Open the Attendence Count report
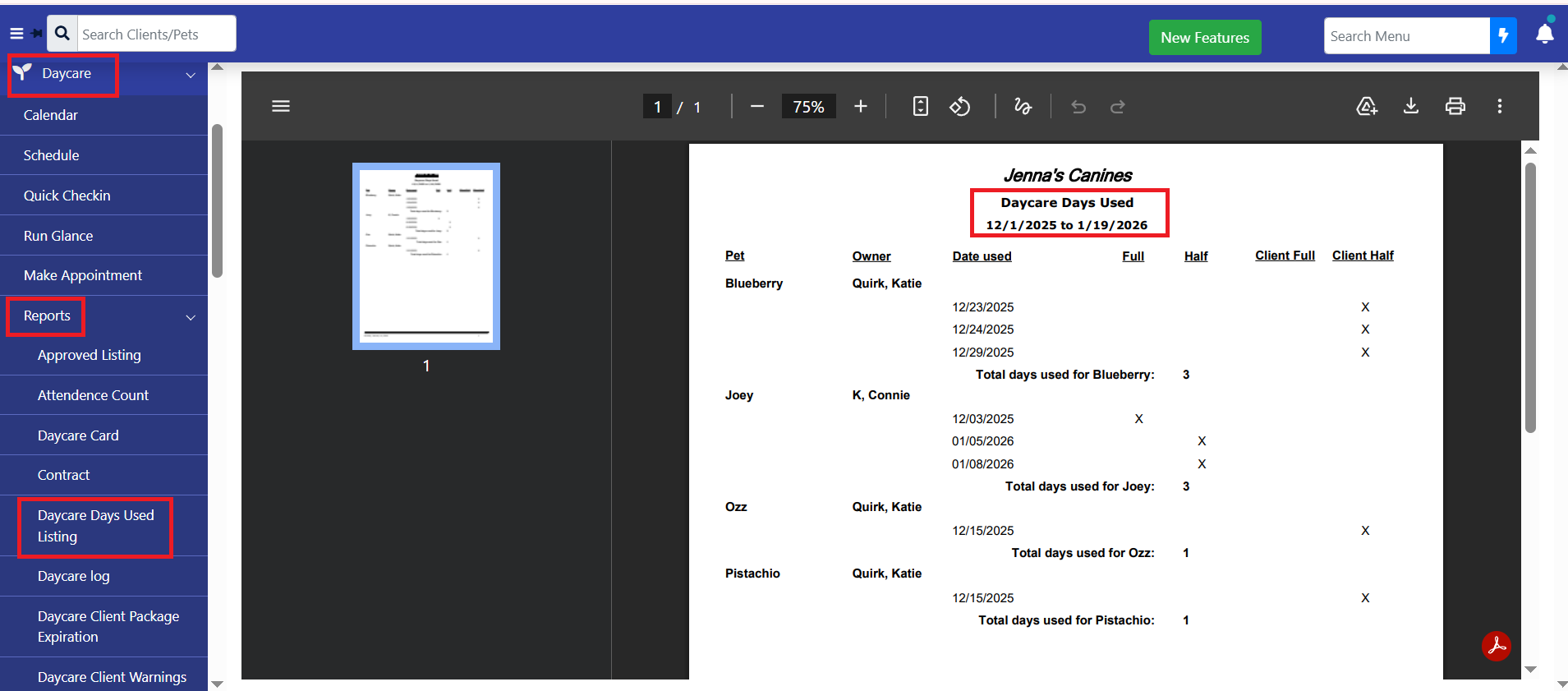This screenshot has height=691, width=1568. 93,395
